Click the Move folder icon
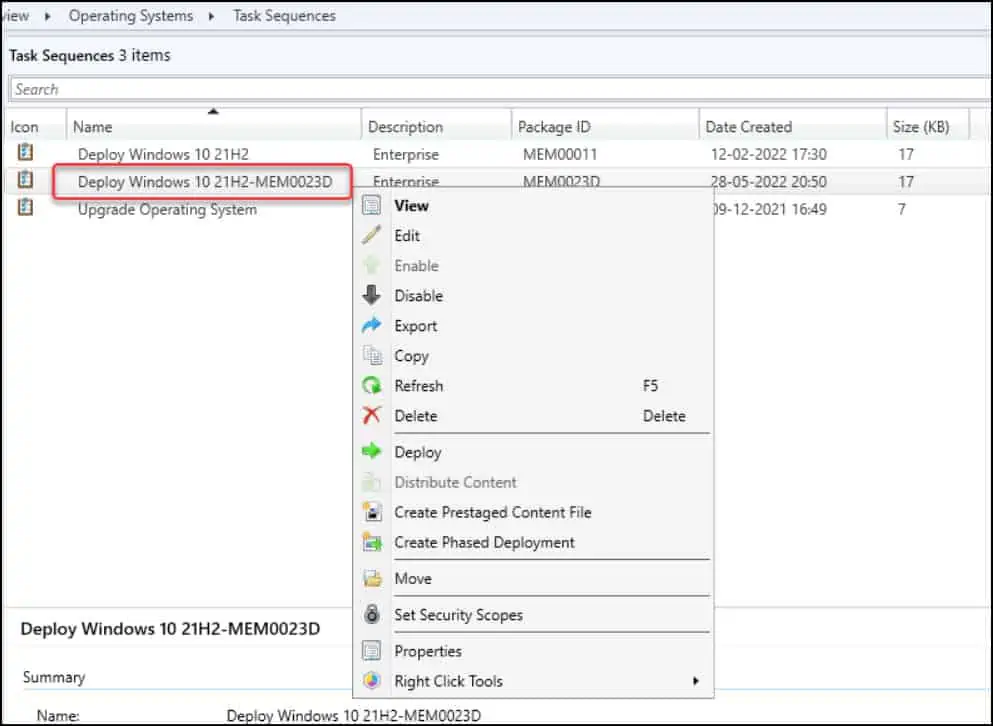The image size is (993, 726). pyautogui.click(x=372, y=578)
